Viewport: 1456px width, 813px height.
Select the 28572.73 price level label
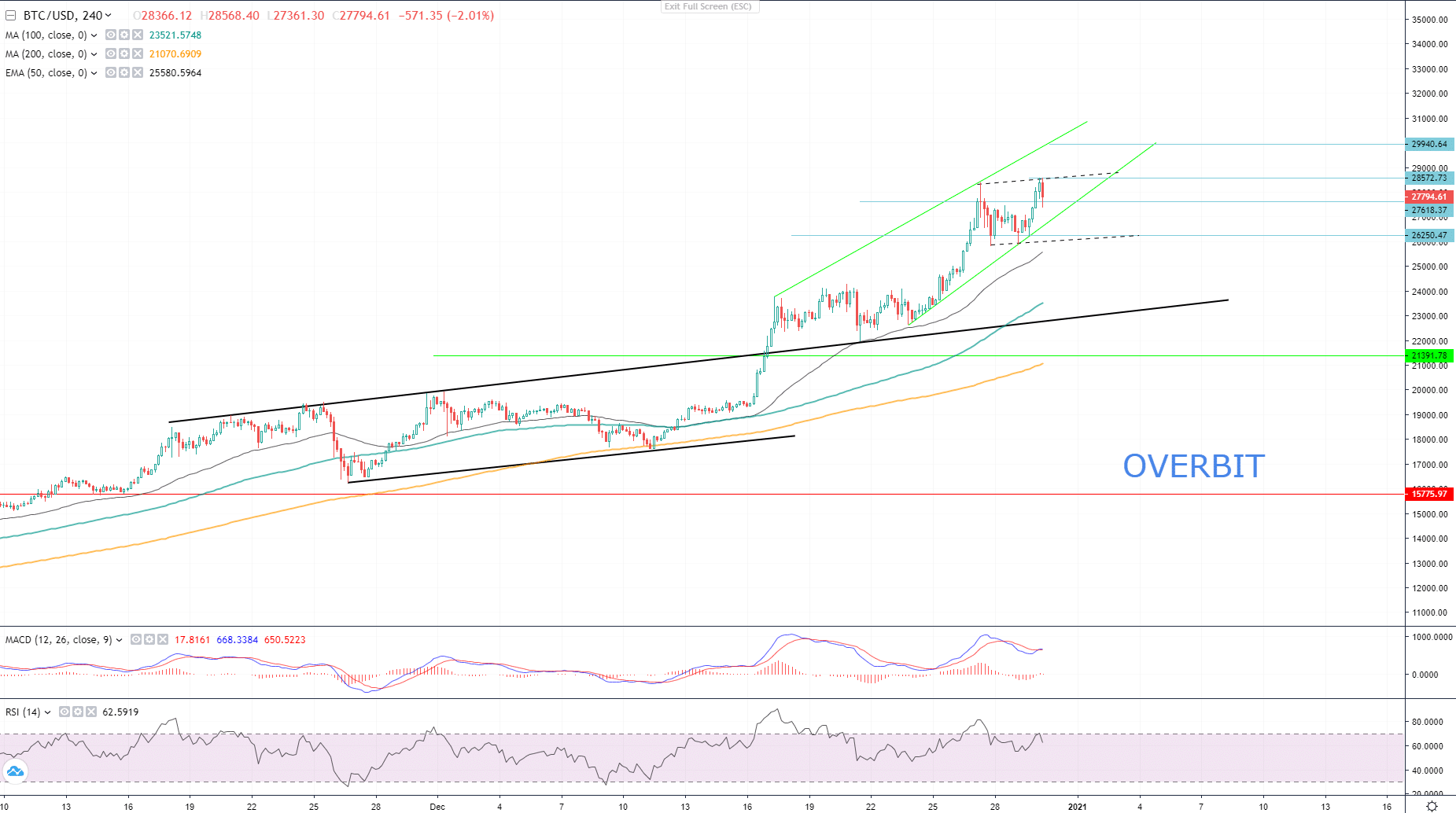coord(1428,178)
